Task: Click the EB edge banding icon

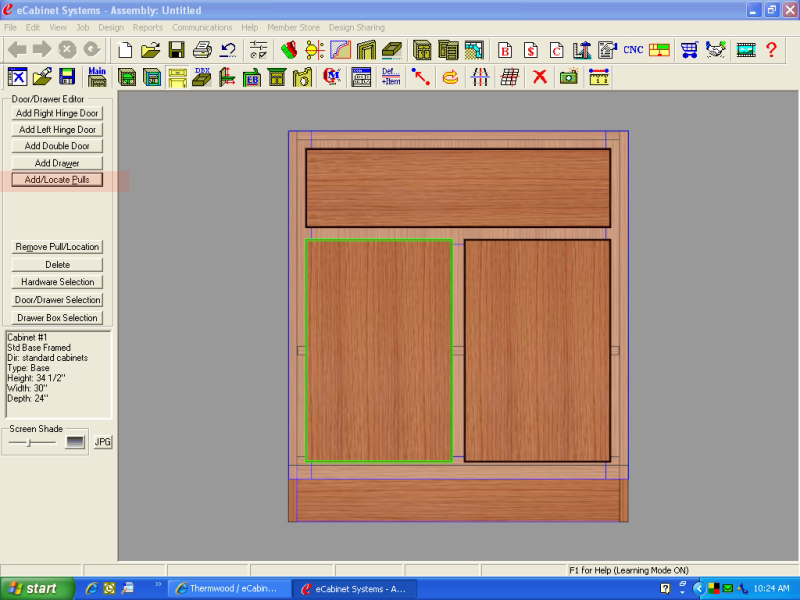Action: tap(252, 77)
